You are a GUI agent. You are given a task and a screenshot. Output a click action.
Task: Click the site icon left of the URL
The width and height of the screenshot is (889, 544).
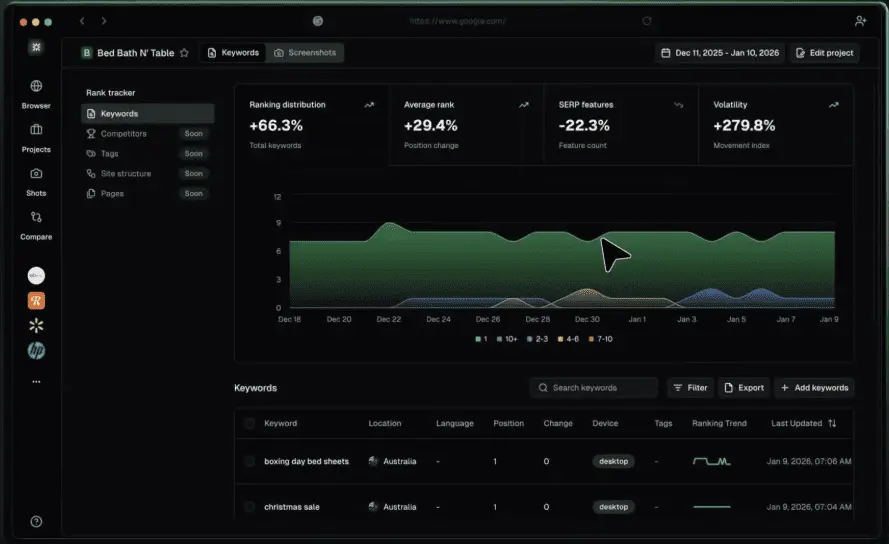pyautogui.click(x=318, y=21)
